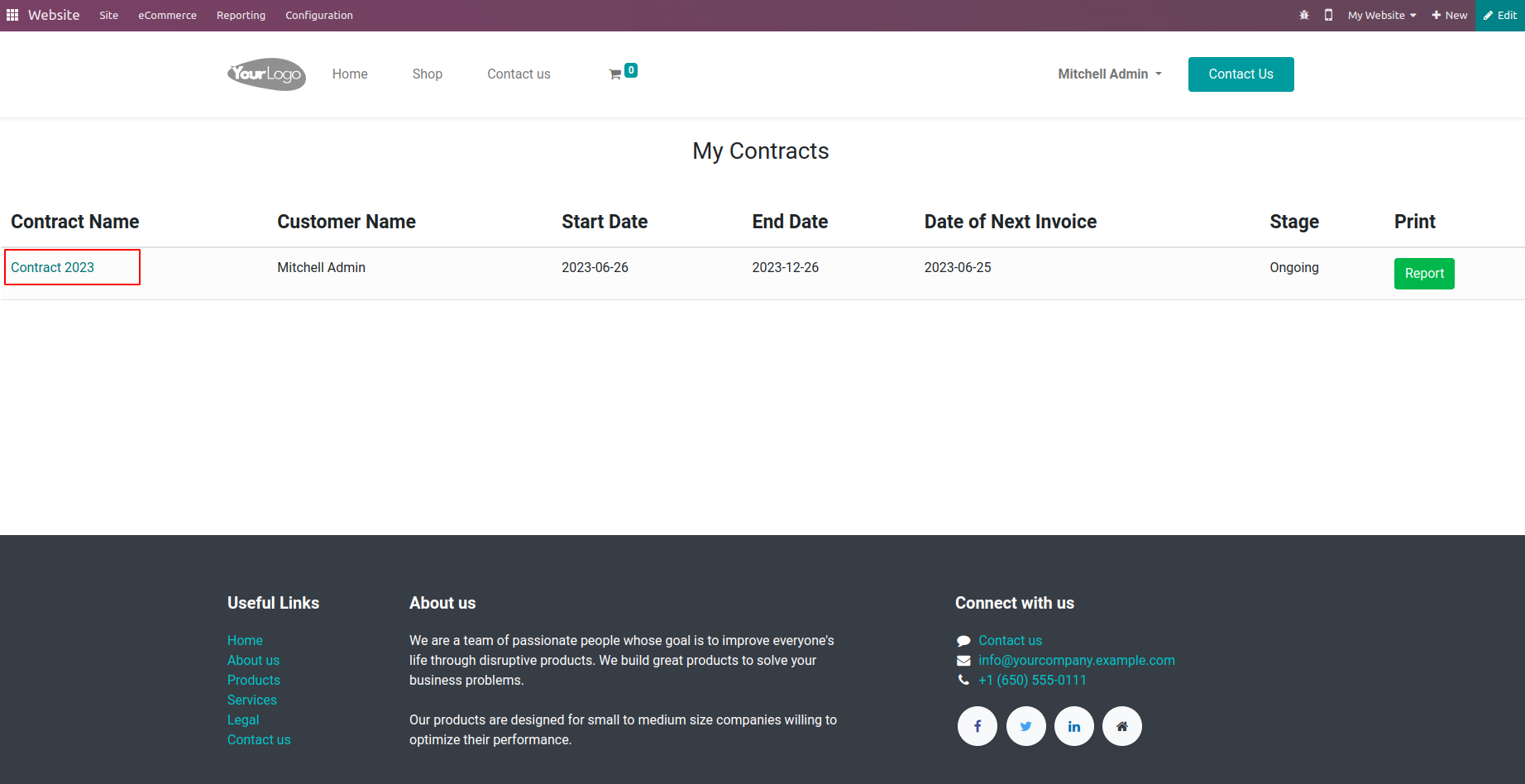
Task: Open the Mitchell Admin user dropdown
Action: [x=1109, y=74]
